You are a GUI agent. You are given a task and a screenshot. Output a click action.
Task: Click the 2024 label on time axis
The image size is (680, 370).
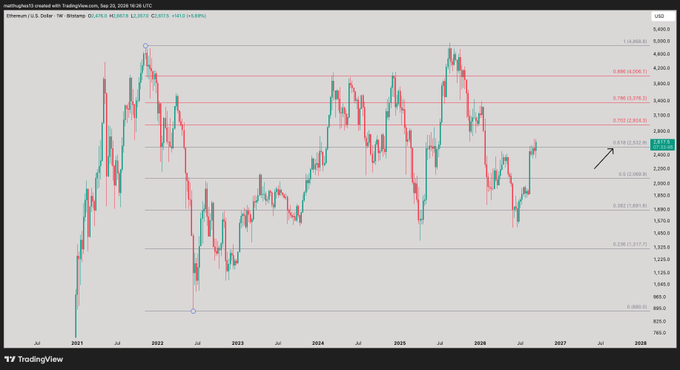click(x=318, y=343)
